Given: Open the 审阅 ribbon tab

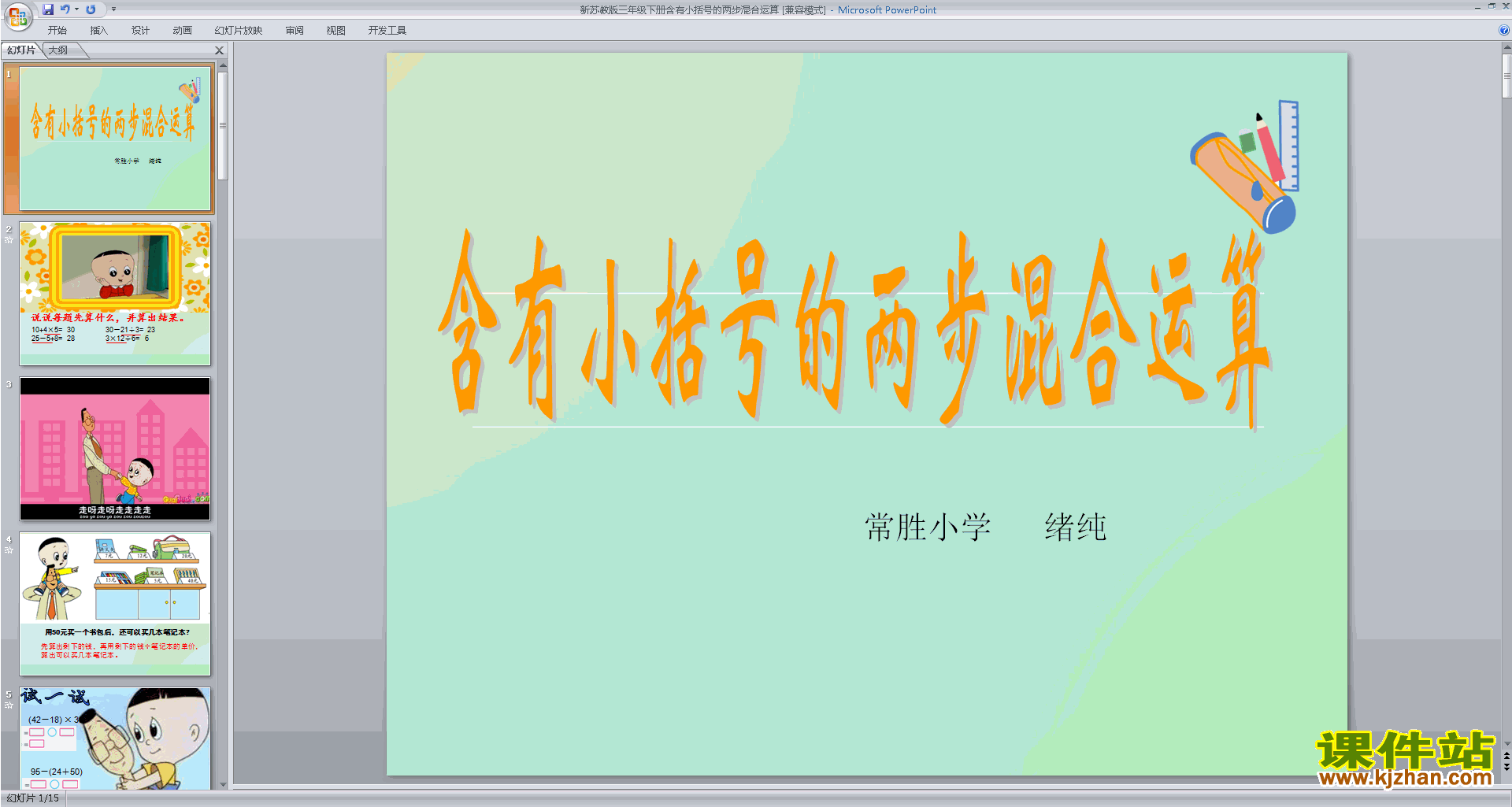Looking at the screenshot, I should [x=295, y=31].
